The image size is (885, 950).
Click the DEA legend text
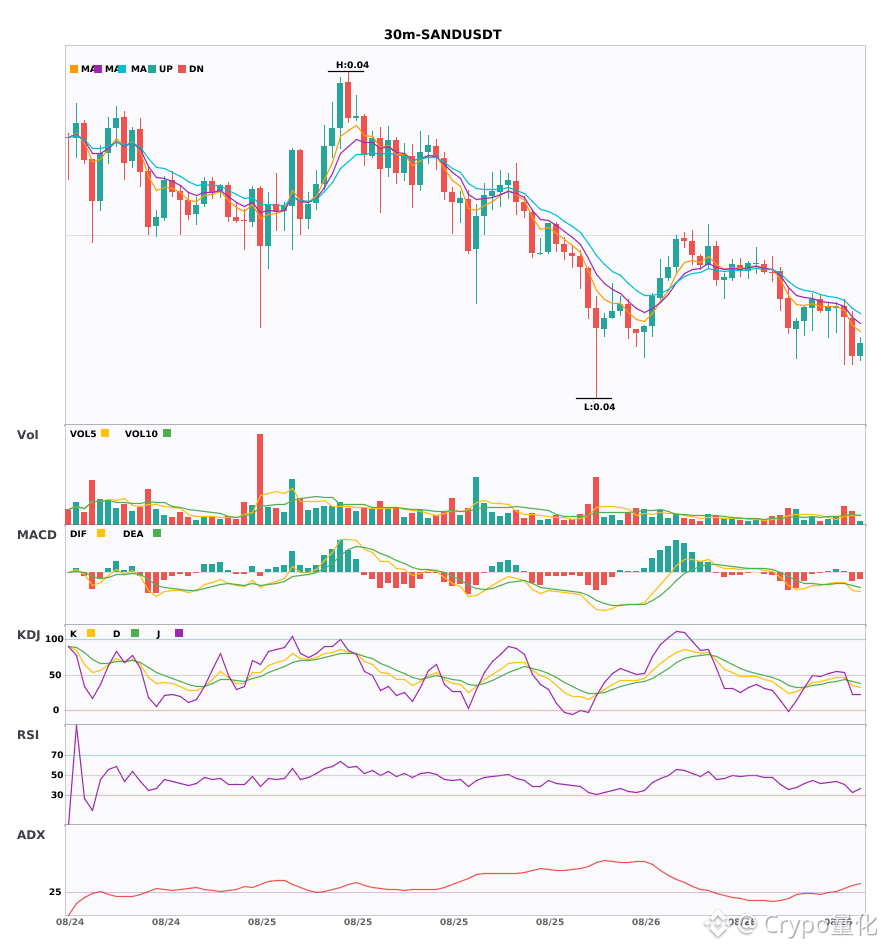[x=133, y=534]
